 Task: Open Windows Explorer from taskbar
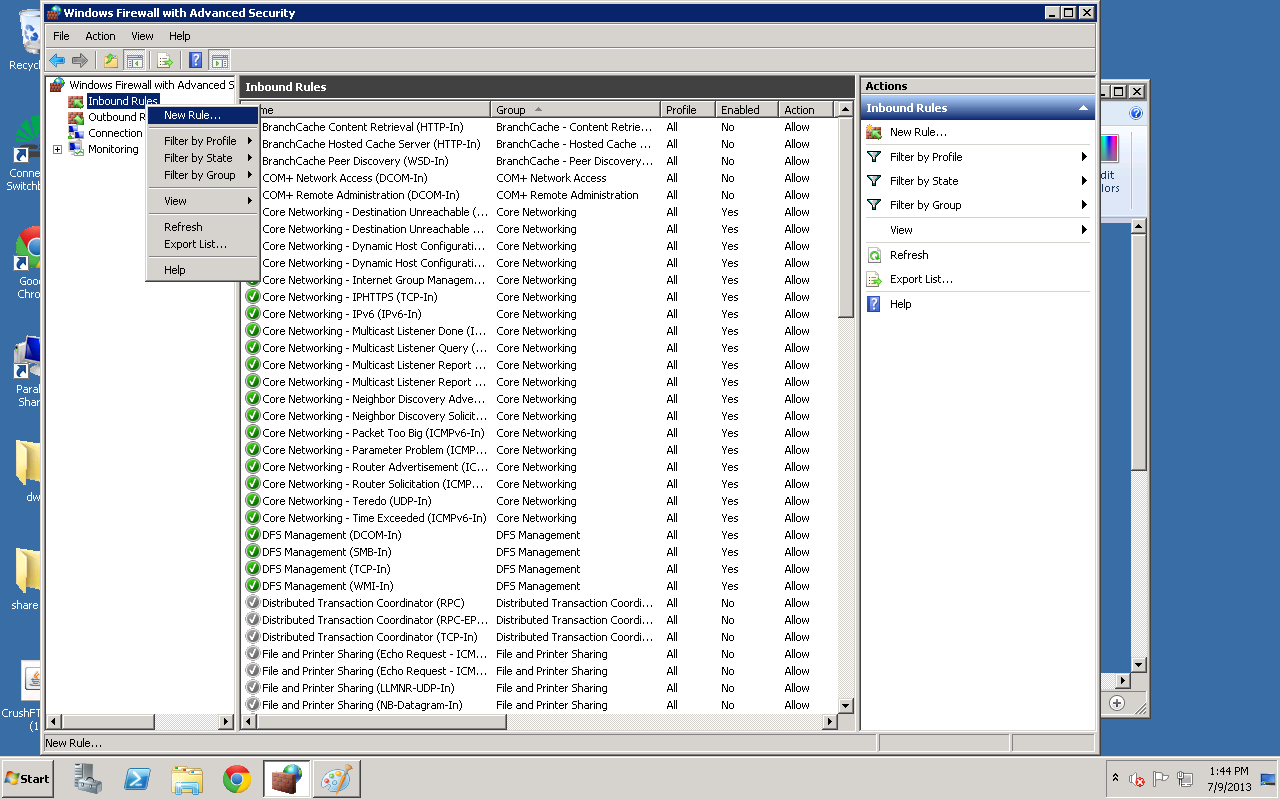click(x=187, y=778)
